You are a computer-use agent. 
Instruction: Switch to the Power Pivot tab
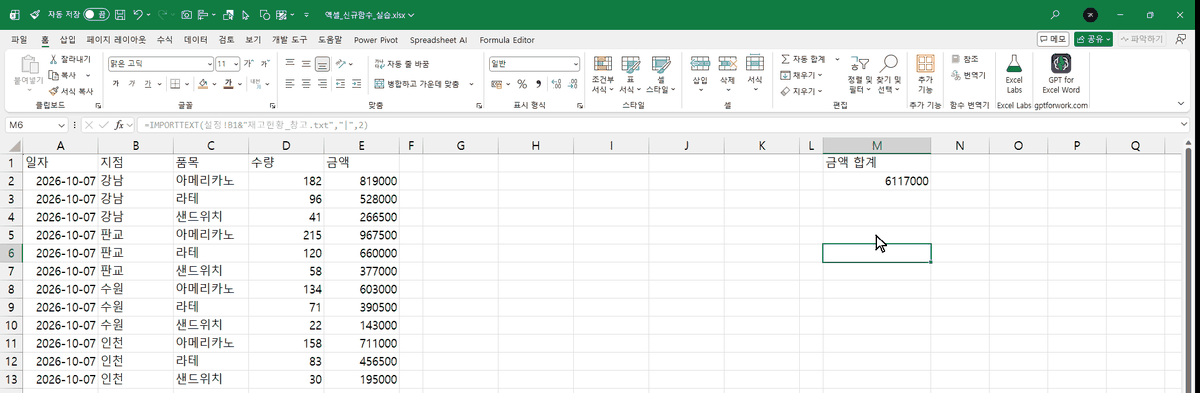pos(375,40)
